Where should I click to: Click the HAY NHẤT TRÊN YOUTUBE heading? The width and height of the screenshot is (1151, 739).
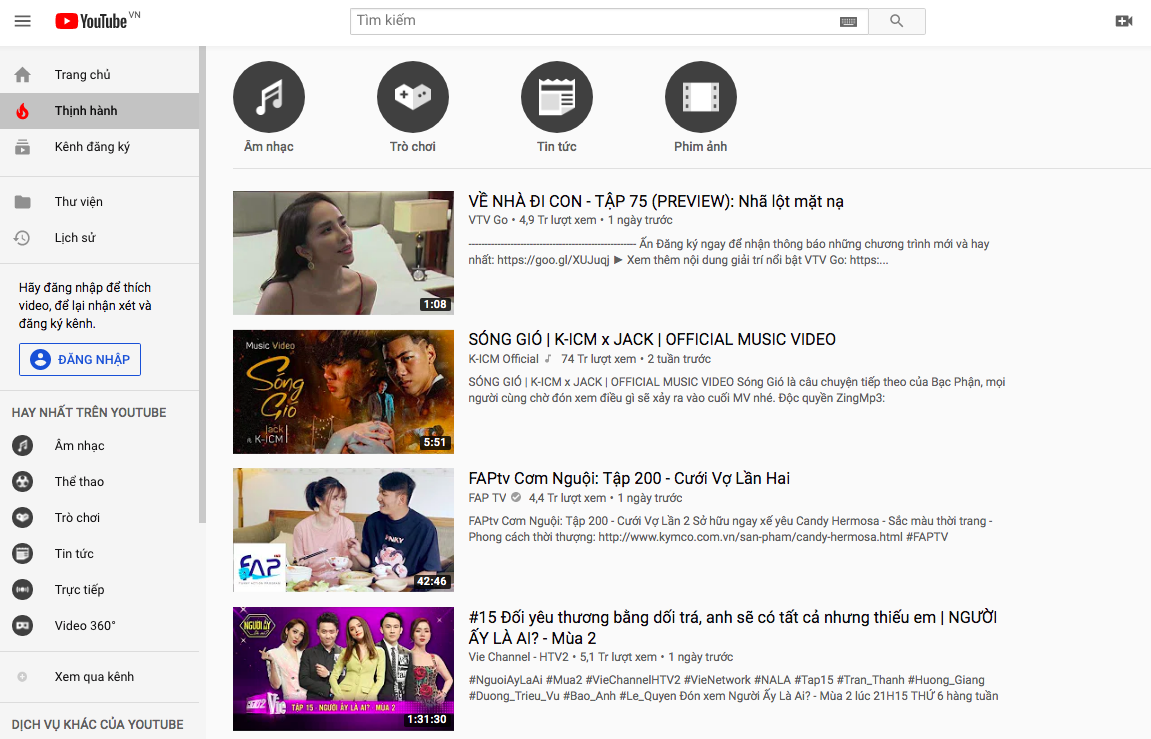[89, 412]
